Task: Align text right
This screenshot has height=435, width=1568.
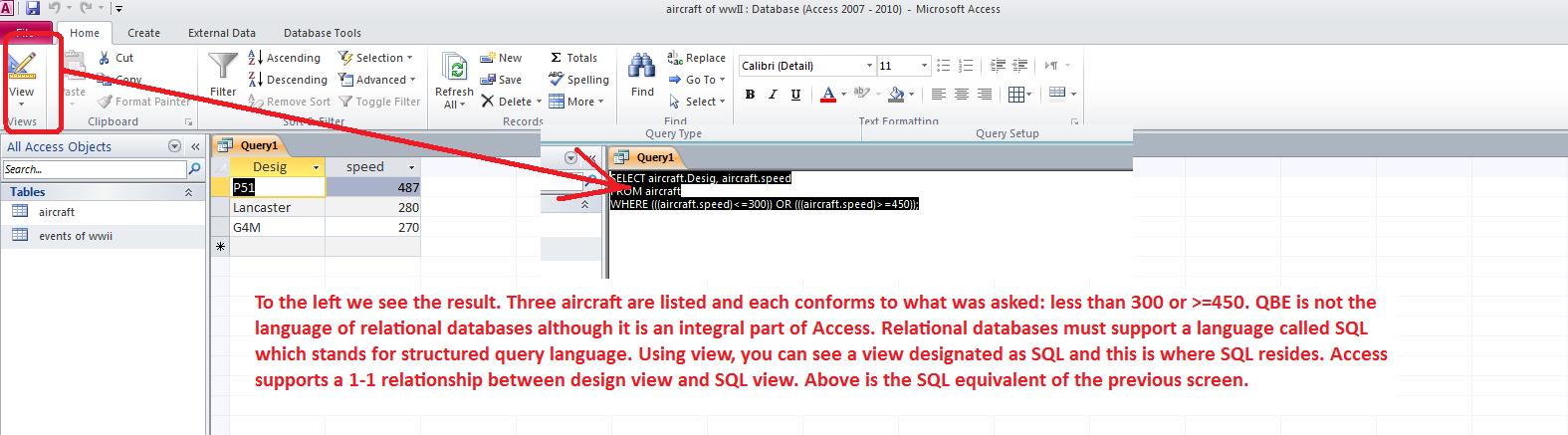Action: click(x=985, y=95)
